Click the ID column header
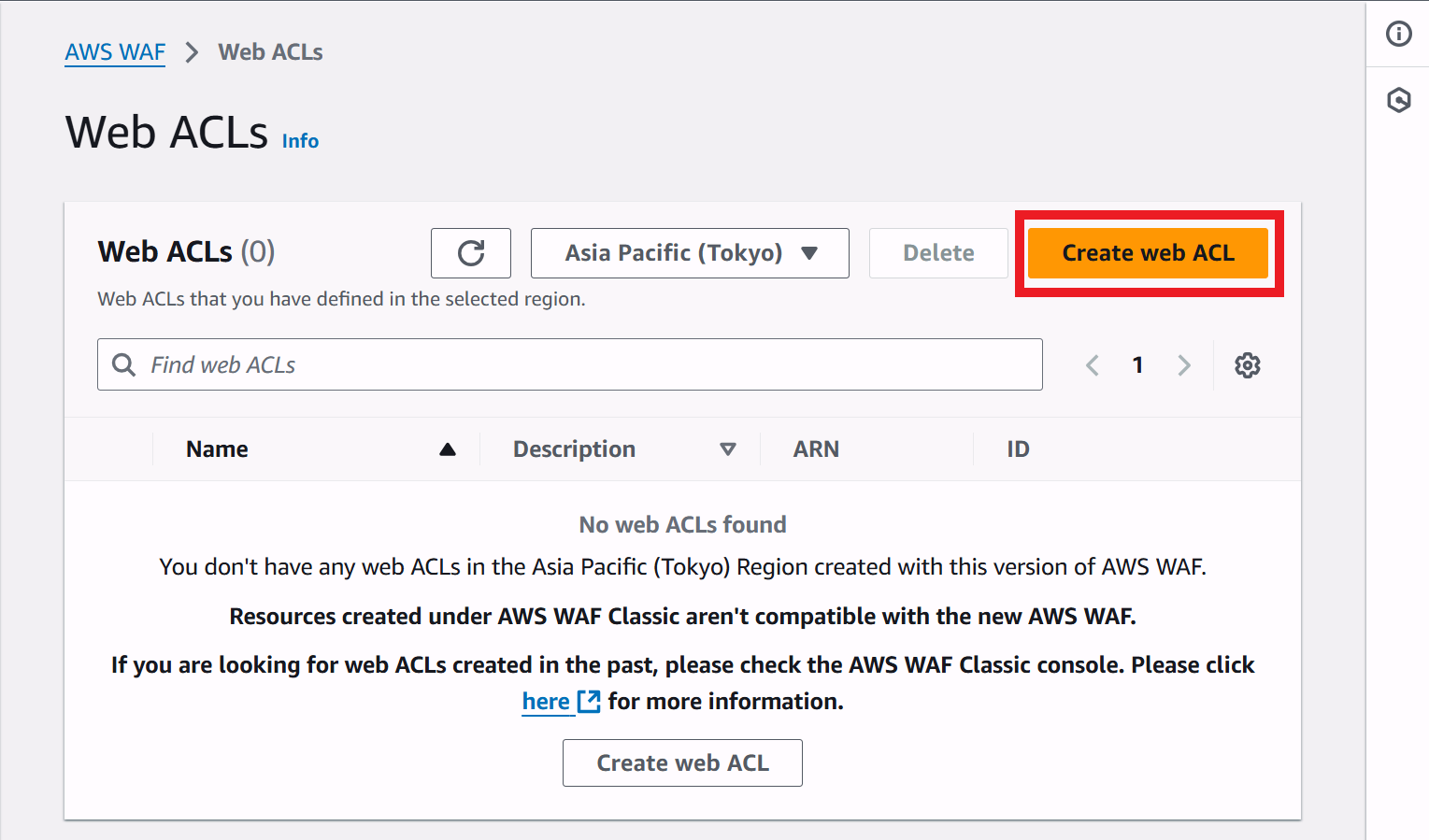The image size is (1429, 840). pos(1018,449)
